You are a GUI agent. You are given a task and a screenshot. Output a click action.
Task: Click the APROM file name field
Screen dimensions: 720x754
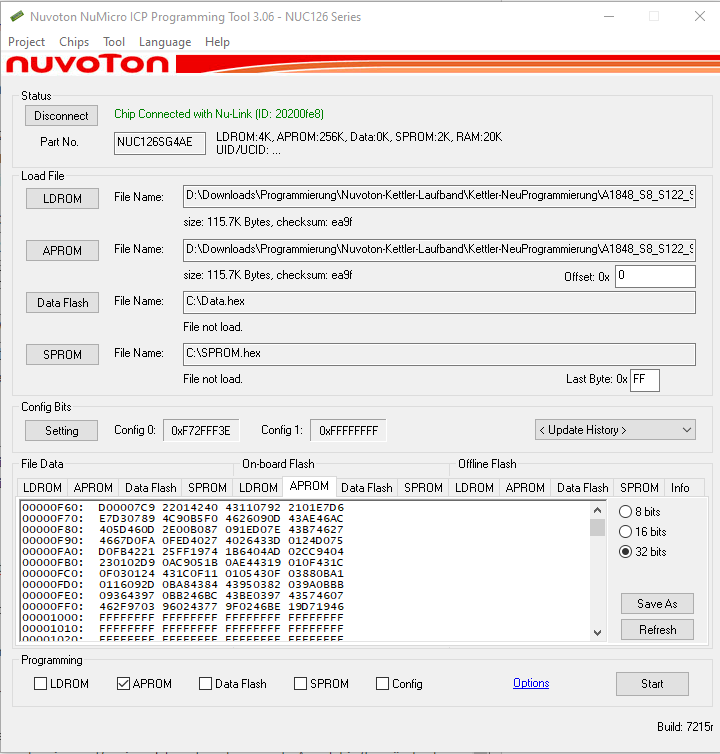coord(439,250)
